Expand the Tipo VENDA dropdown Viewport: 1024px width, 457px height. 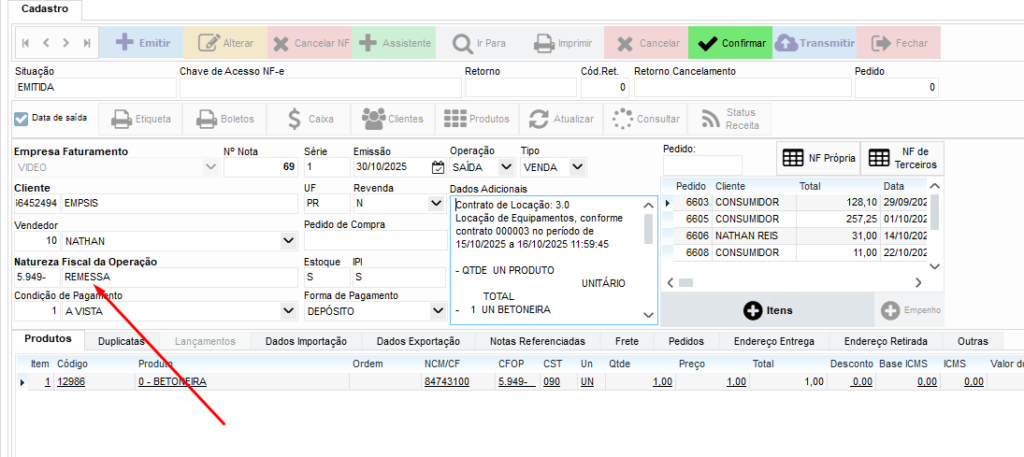coord(578,167)
